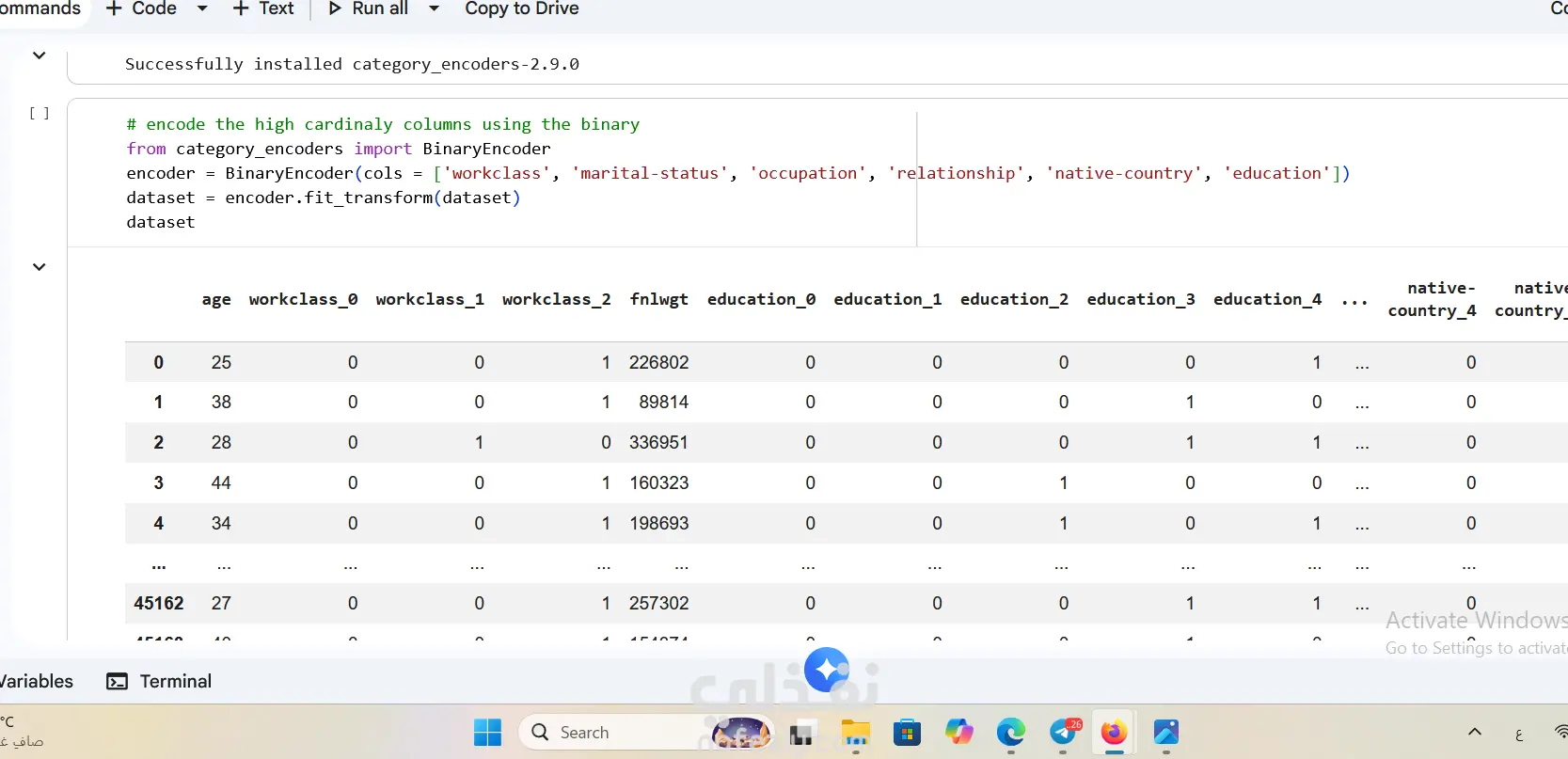Open Telegram from the taskbar

tap(1064, 732)
